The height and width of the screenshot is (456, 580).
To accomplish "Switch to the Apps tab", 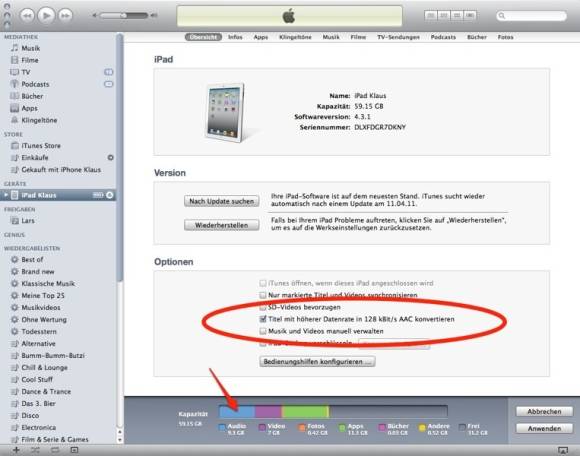I will (261, 37).
